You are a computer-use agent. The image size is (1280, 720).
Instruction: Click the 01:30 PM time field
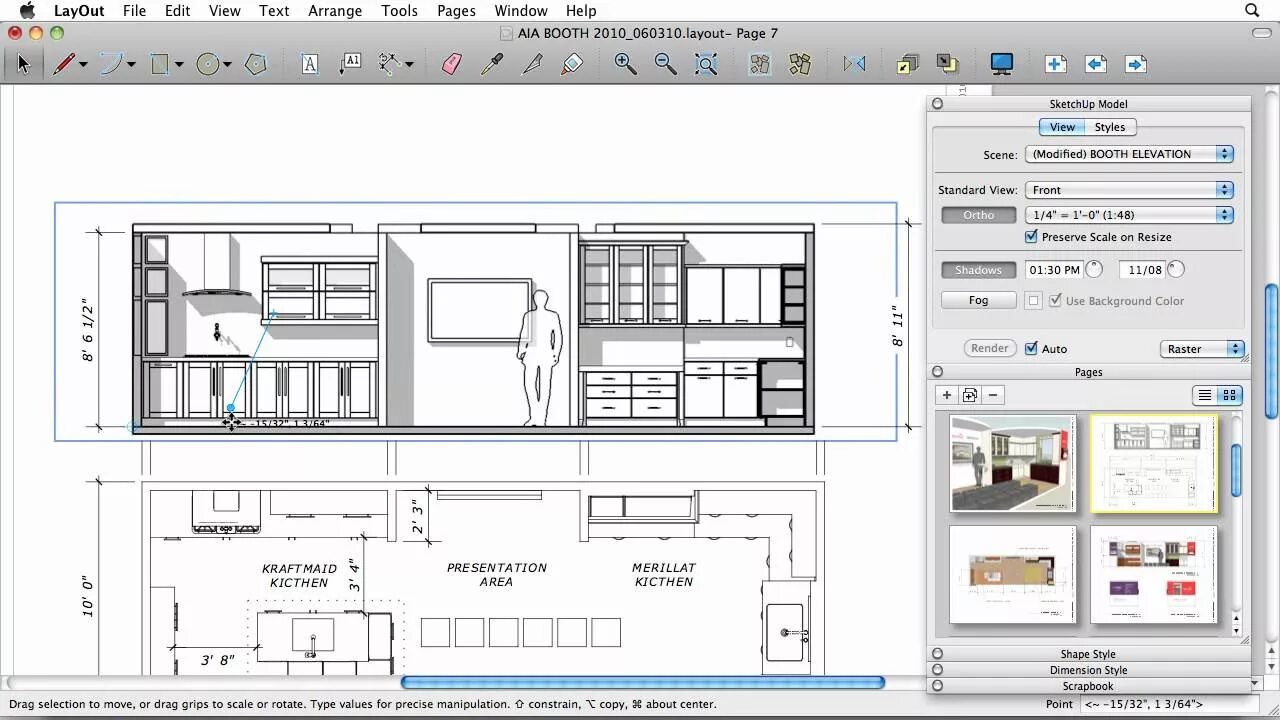(1055, 269)
